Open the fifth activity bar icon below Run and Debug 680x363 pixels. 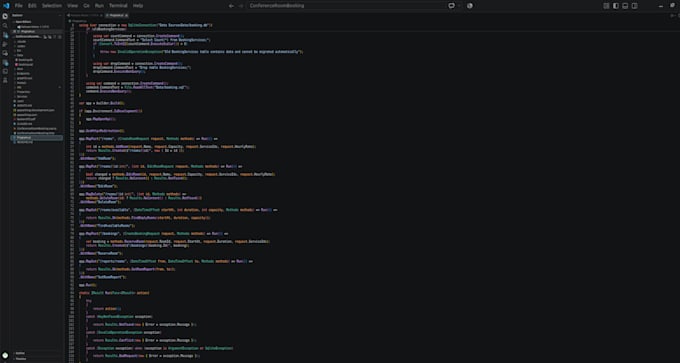5,53
